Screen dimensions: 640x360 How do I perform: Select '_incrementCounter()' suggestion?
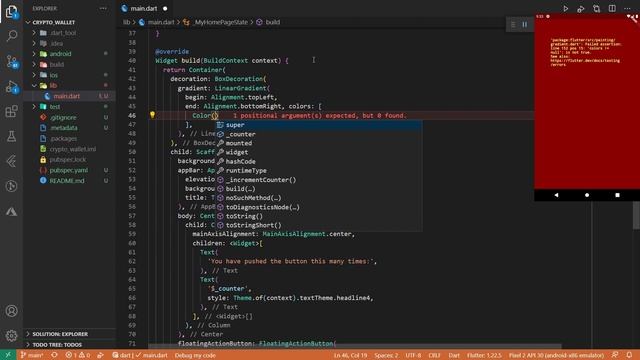click(x=318, y=180)
